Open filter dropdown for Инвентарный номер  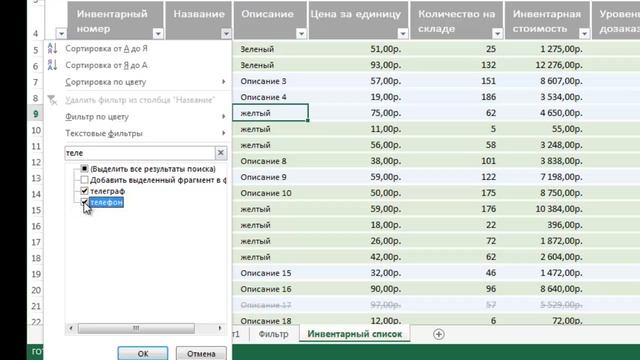[x=158, y=33]
